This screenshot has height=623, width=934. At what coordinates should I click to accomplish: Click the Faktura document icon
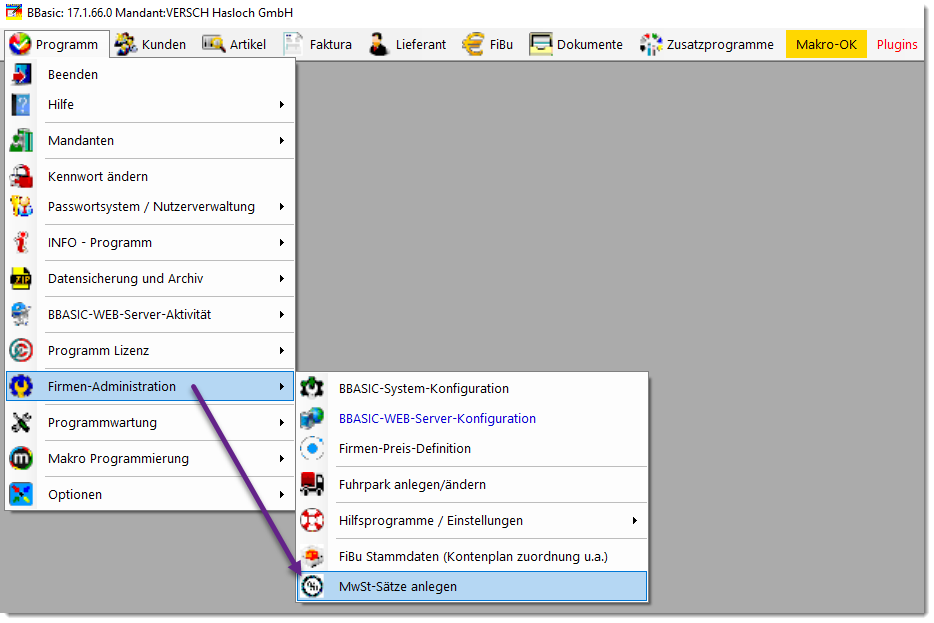(292, 44)
